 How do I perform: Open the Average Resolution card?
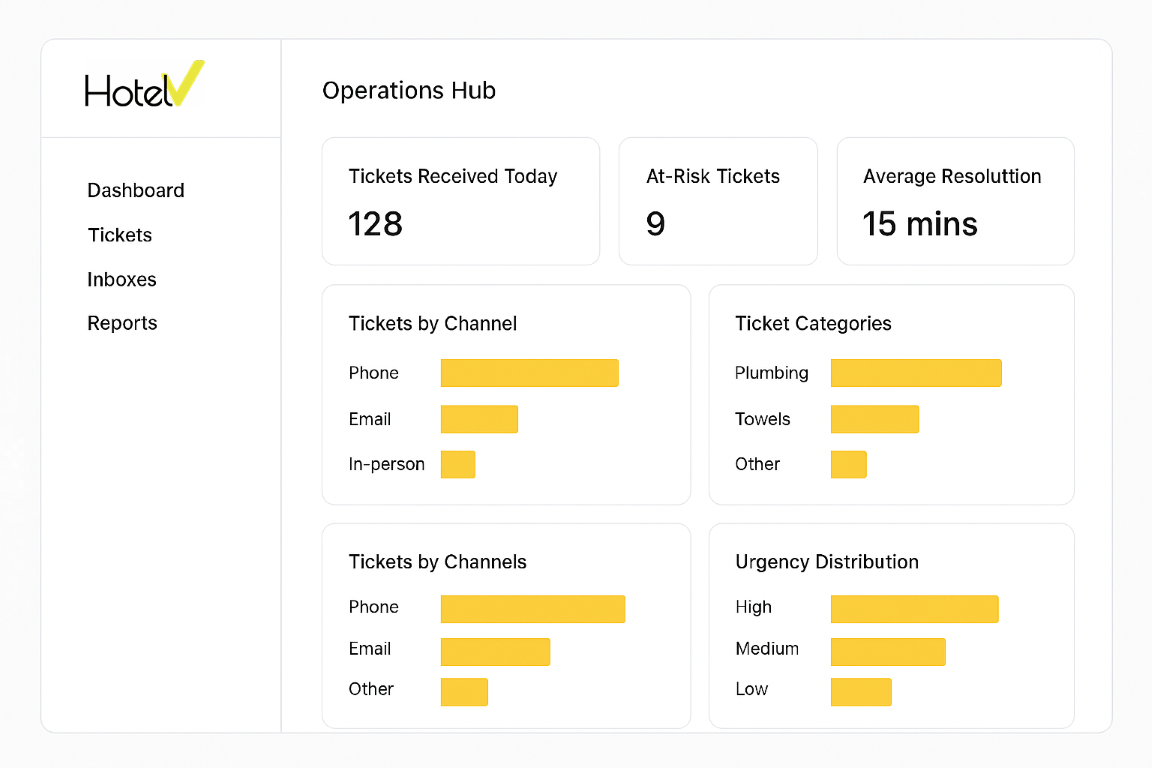(955, 201)
